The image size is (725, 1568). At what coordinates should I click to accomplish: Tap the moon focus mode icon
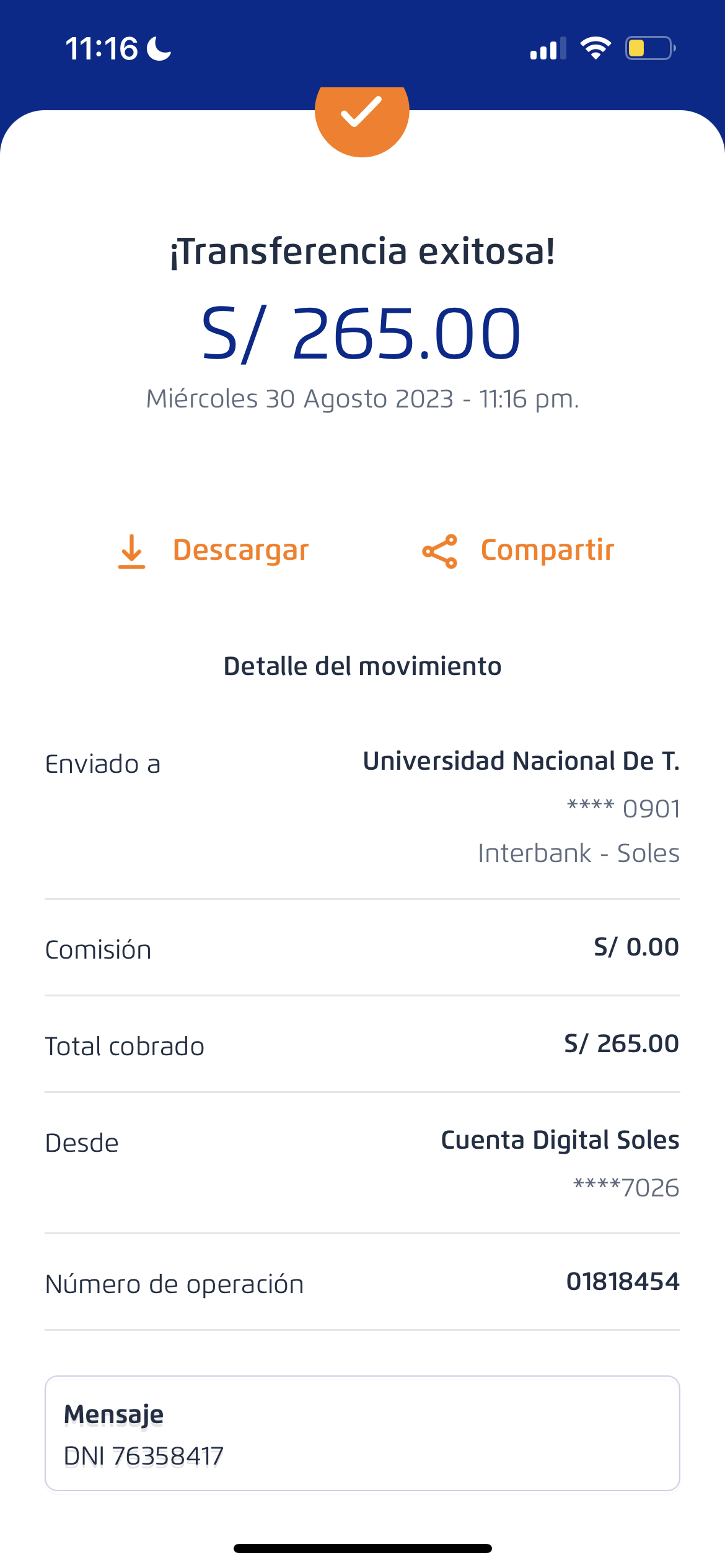(x=159, y=48)
